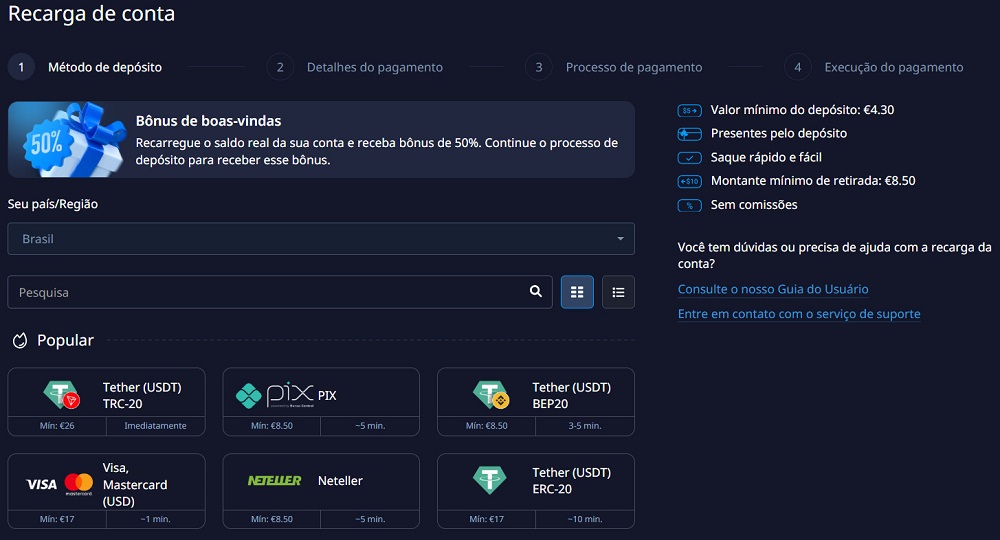This screenshot has height=540, width=1000.
Task: Click the minimum withdrawal $10 icon
Action: [x=689, y=181]
